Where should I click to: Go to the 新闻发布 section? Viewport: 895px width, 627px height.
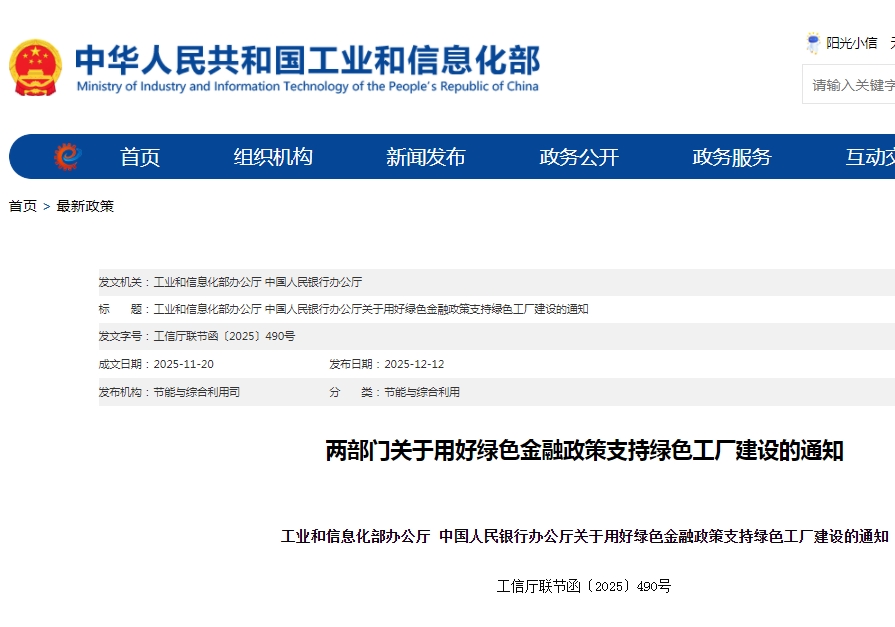pos(426,157)
